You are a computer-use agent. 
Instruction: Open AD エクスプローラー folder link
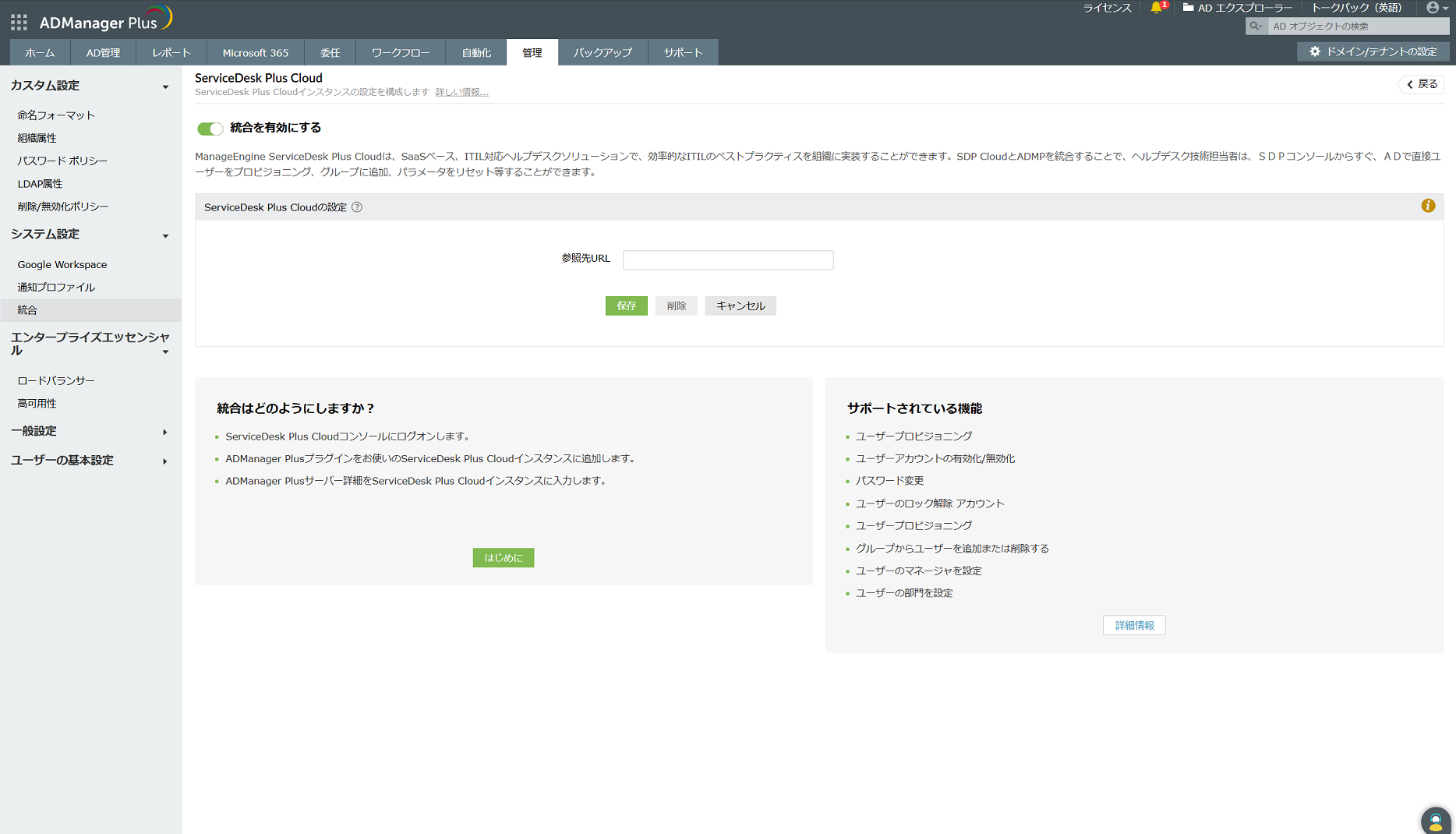coord(1238,8)
